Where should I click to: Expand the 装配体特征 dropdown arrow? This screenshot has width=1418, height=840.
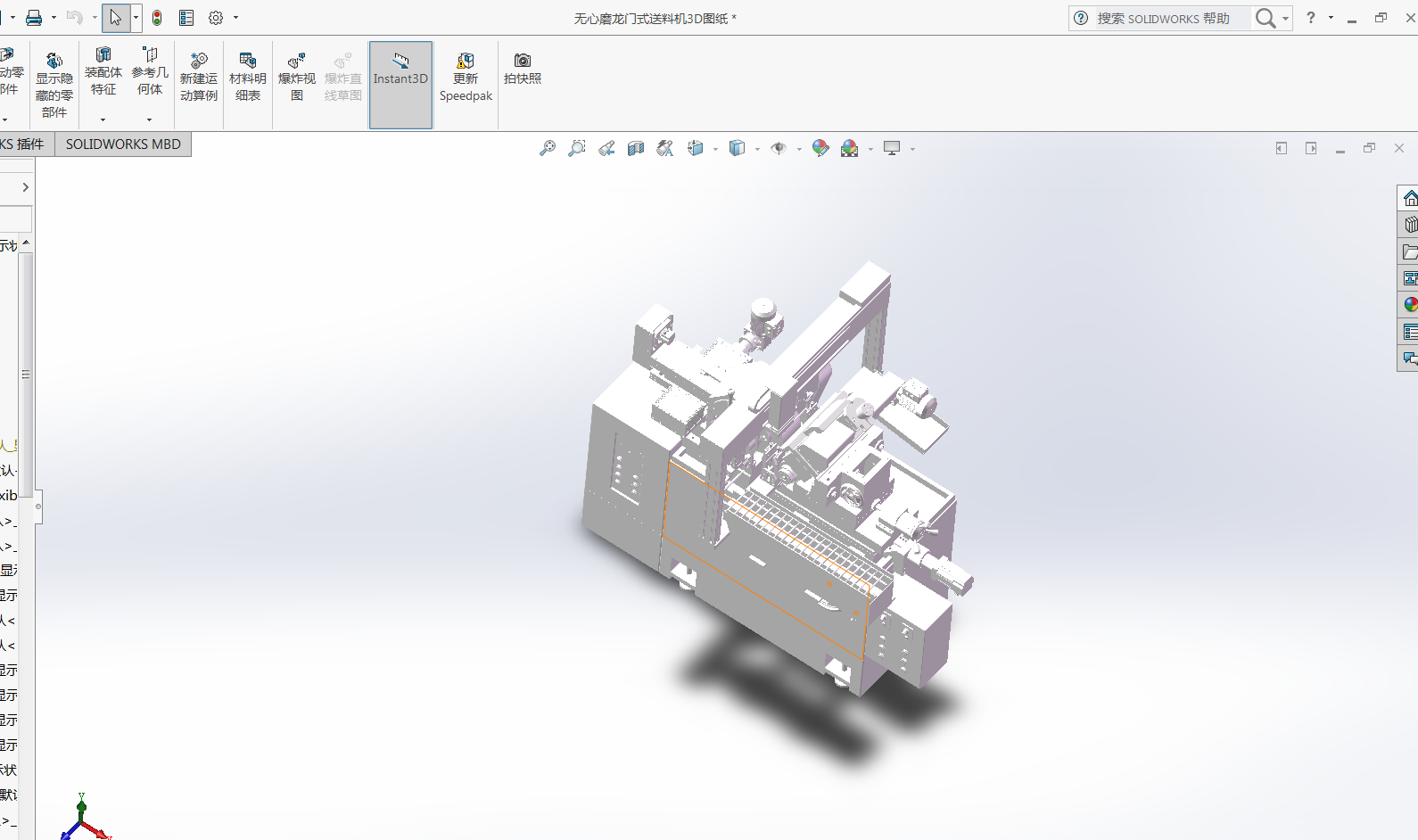[x=103, y=119]
